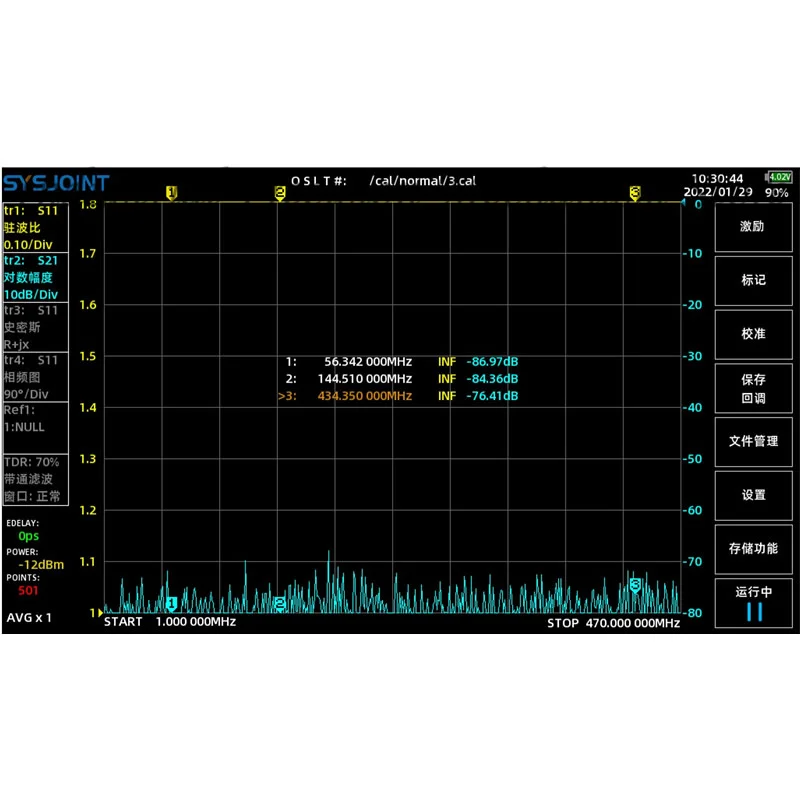
Task: Click the POWER -12dBm value
Action: pyautogui.click(x=41, y=565)
